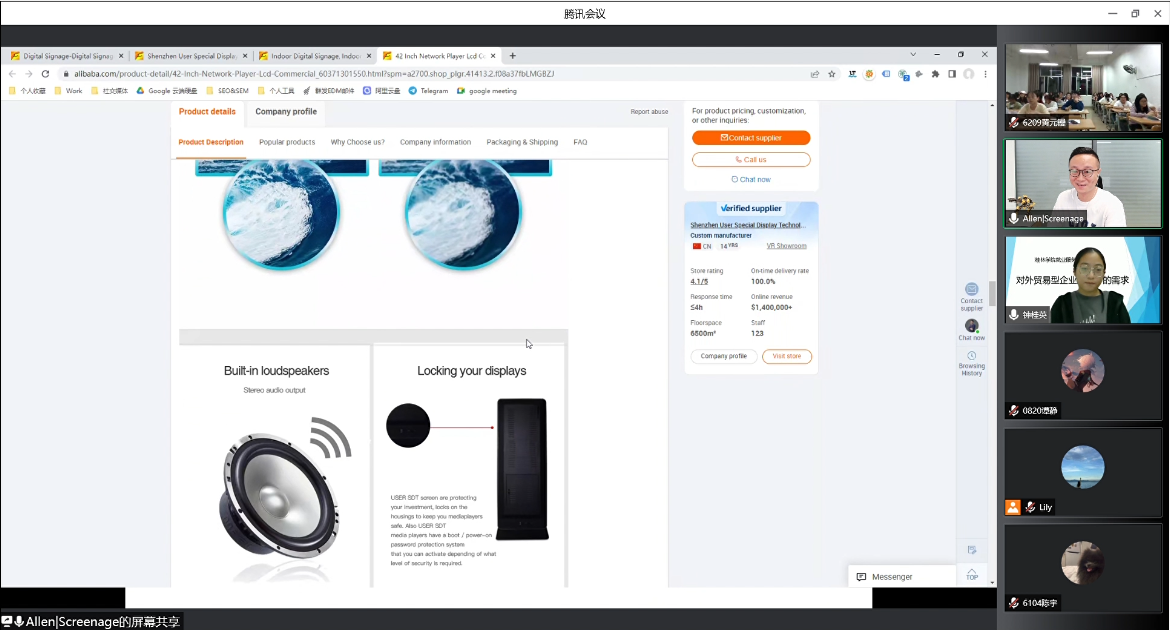The image size is (1170, 630).
Task: Expand the tab search chevron in browser
Action: (x=913, y=55)
